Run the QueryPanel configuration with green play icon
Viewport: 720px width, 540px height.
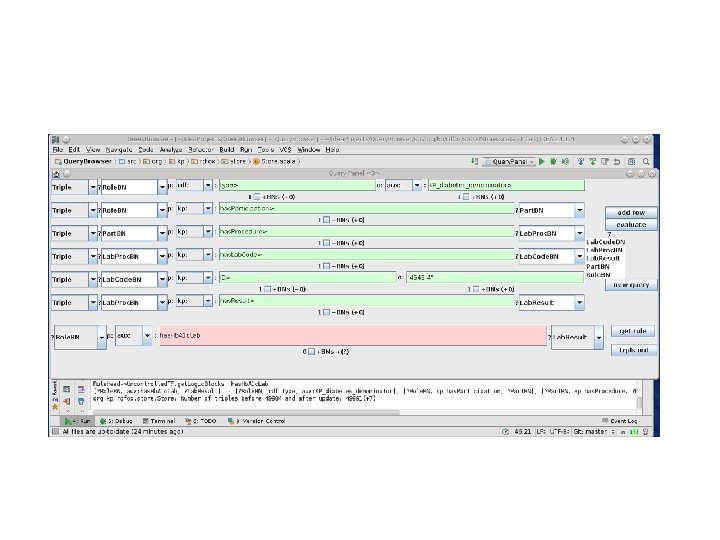click(x=542, y=162)
